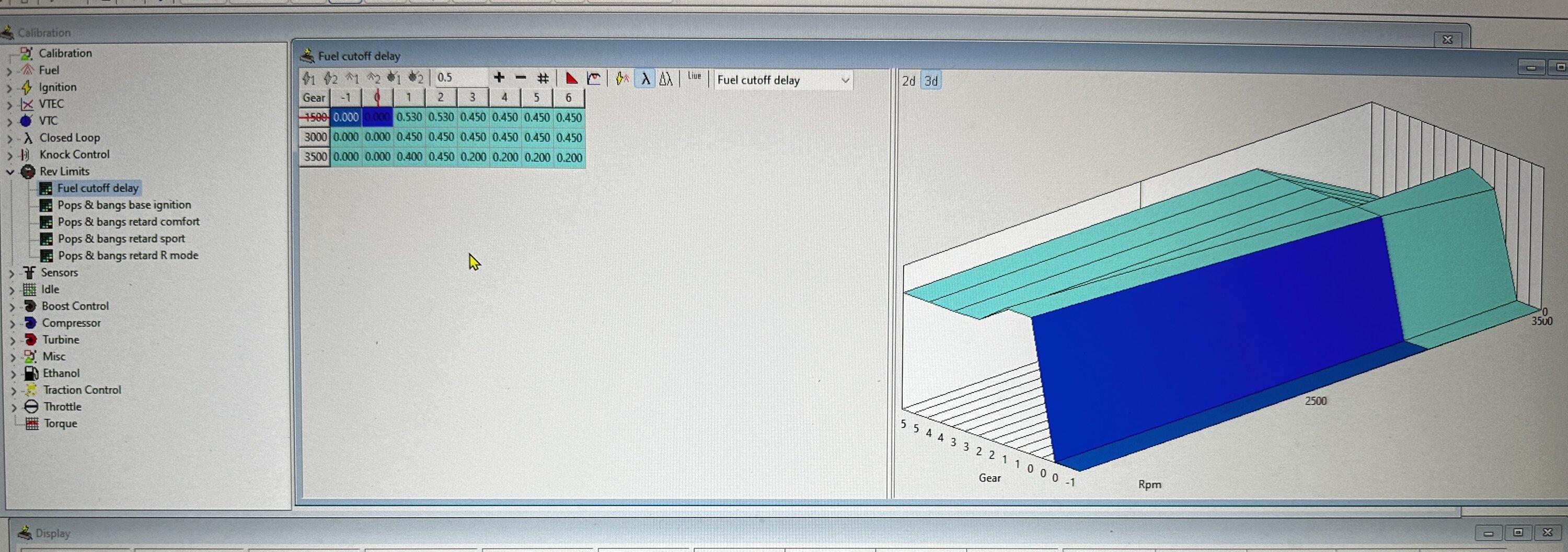The width and height of the screenshot is (1568, 552).
Task: Click the fuel injector 1 toolbar icon
Action: tap(308, 78)
